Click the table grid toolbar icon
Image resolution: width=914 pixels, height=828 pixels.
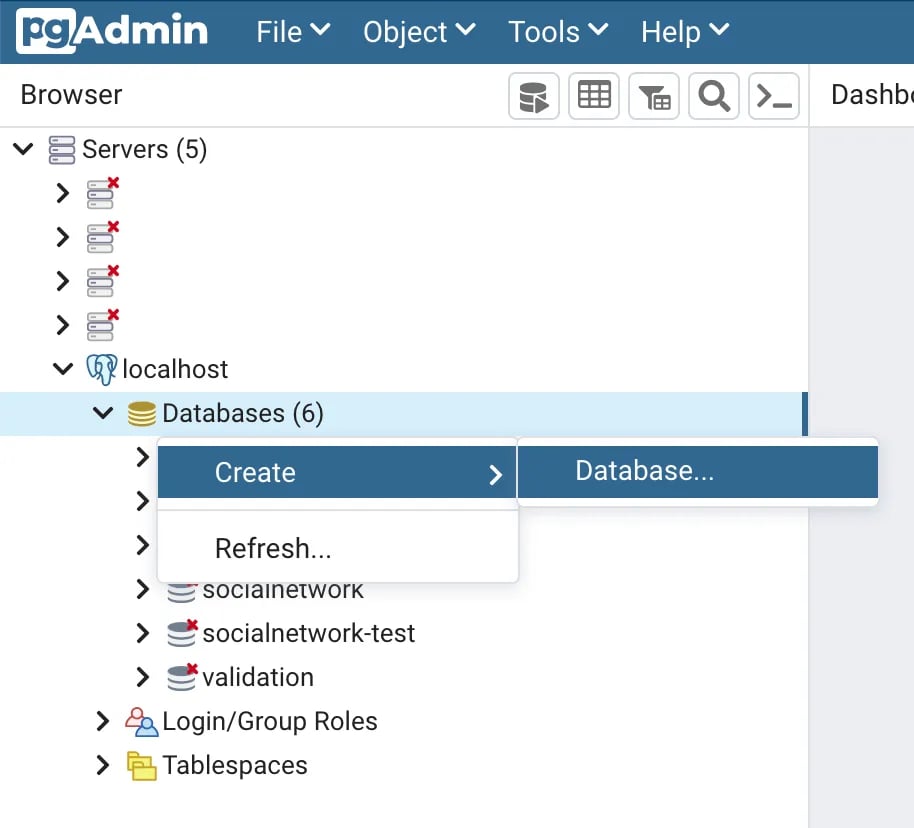point(593,95)
